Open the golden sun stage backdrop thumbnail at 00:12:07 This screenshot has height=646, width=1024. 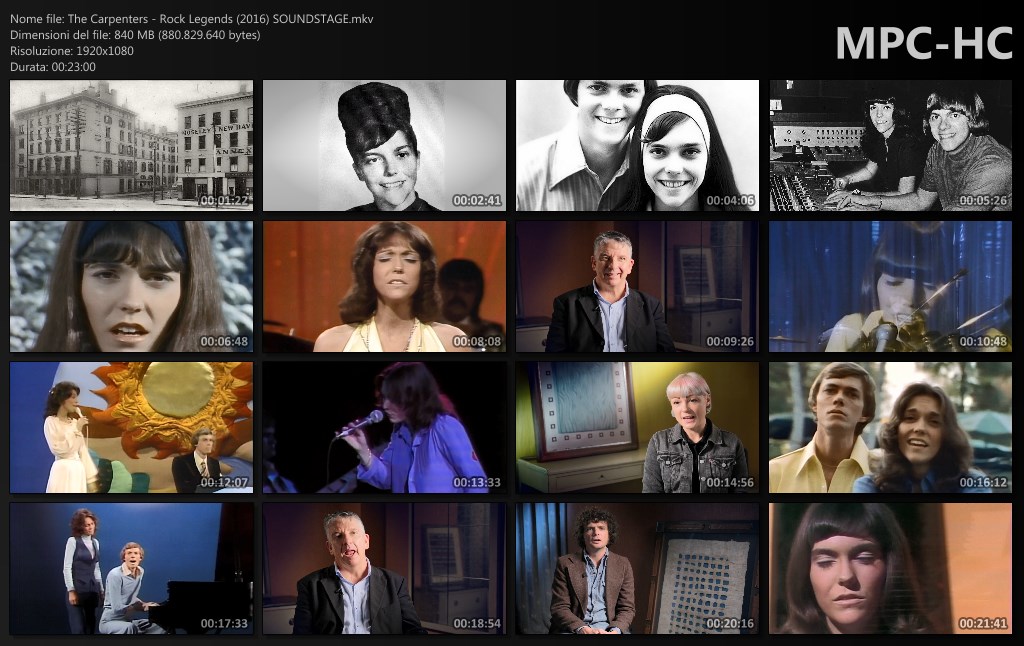(131, 428)
